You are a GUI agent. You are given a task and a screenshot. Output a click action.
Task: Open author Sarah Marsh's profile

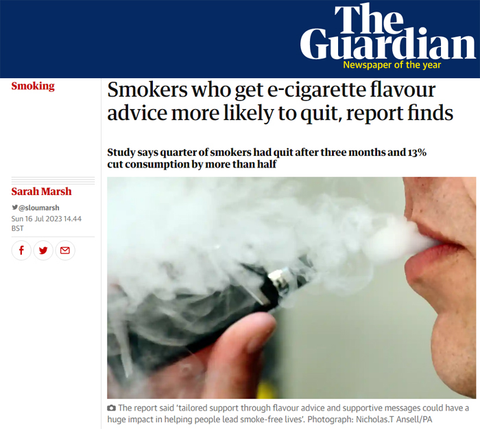pyautogui.click(x=41, y=191)
